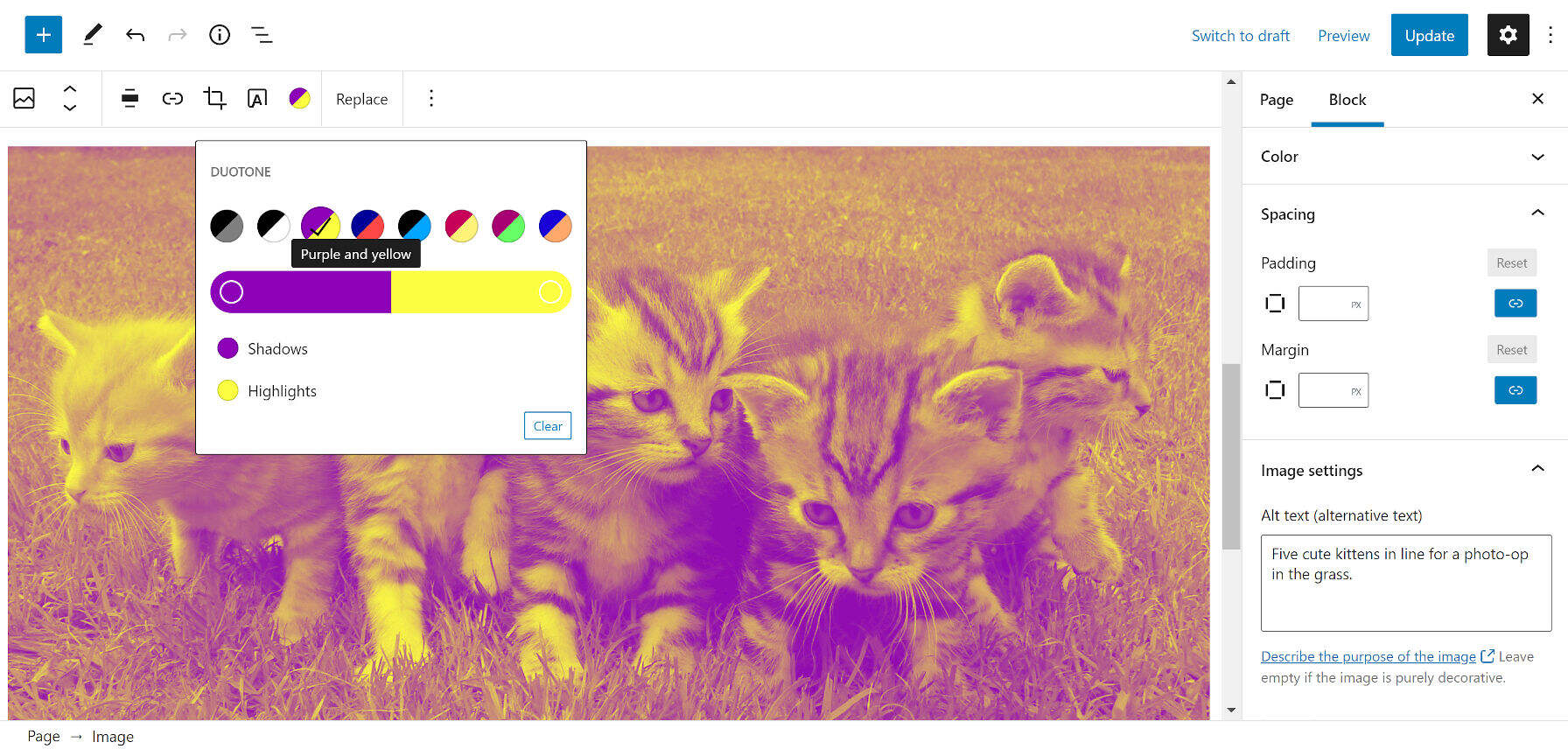Open the block inserter plus button
The height and width of the screenshot is (749, 1568).
click(x=44, y=35)
